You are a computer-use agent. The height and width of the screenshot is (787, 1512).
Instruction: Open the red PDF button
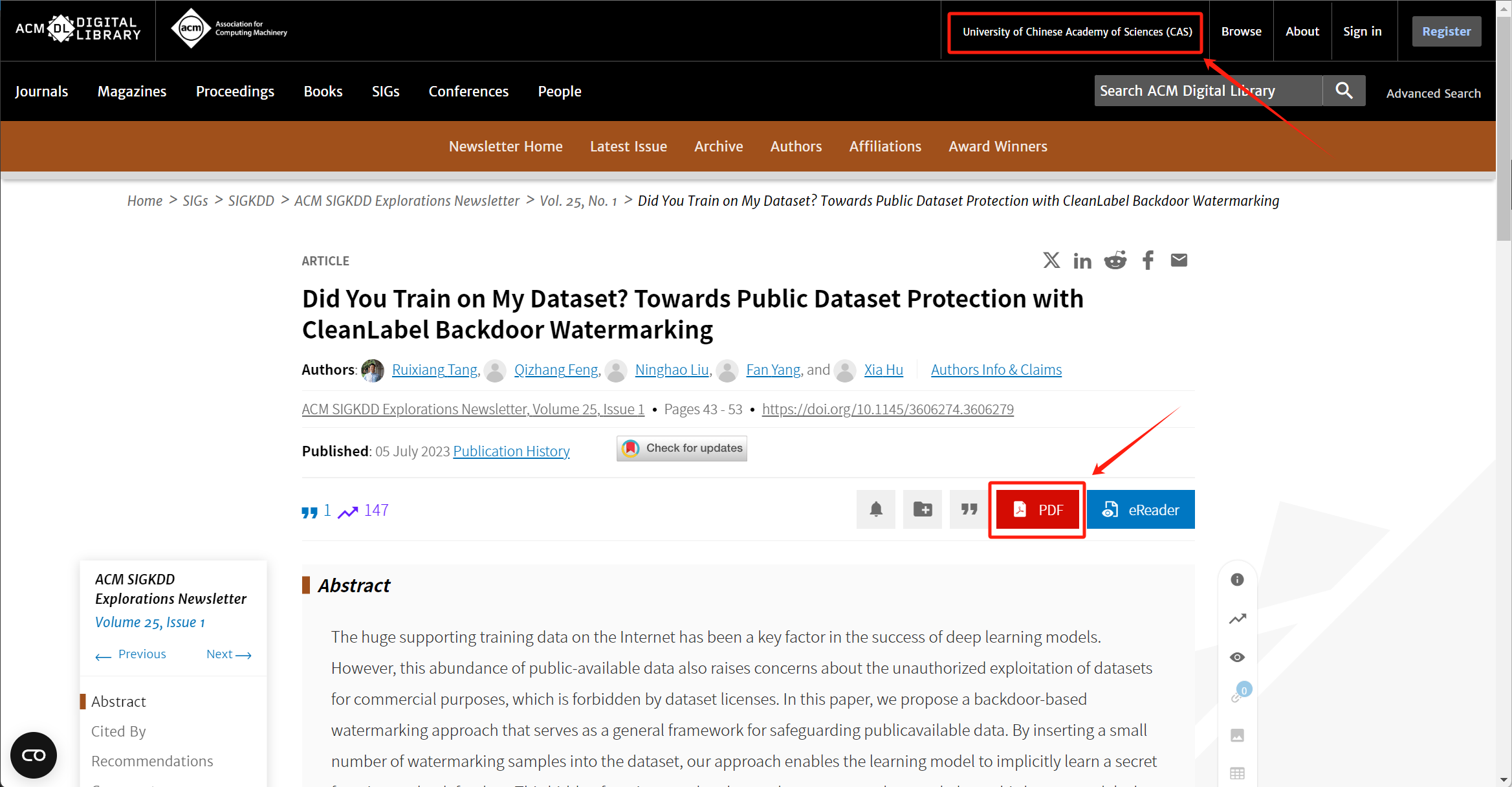tap(1037, 510)
